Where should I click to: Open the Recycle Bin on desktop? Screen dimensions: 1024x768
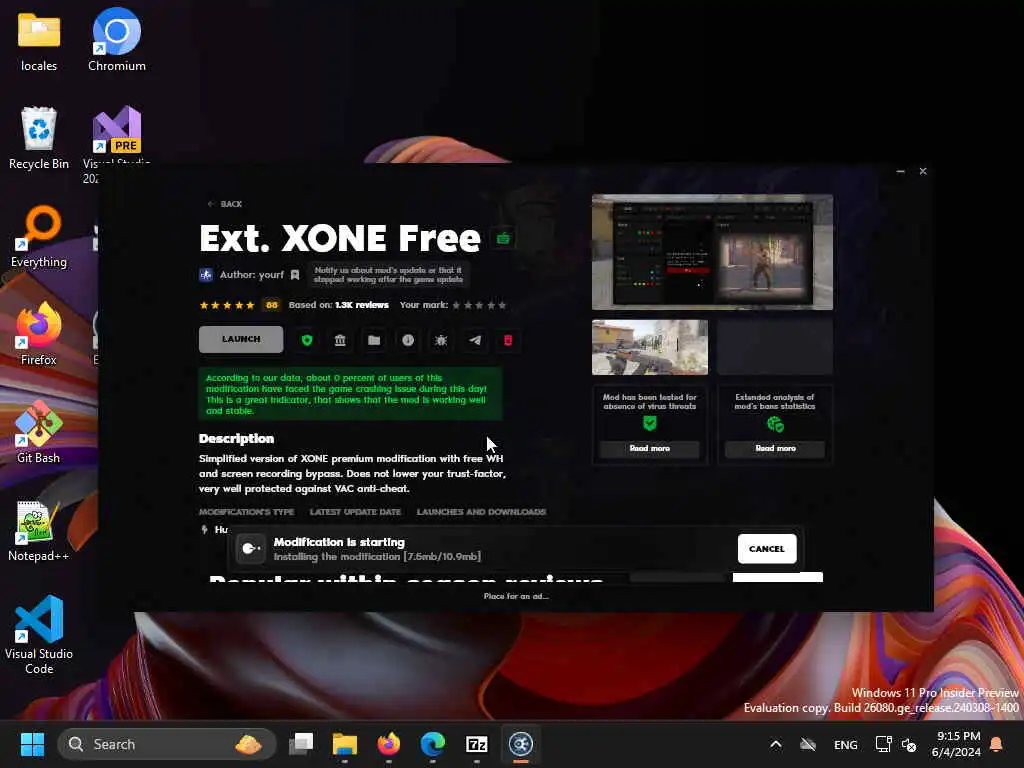coord(39,138)
